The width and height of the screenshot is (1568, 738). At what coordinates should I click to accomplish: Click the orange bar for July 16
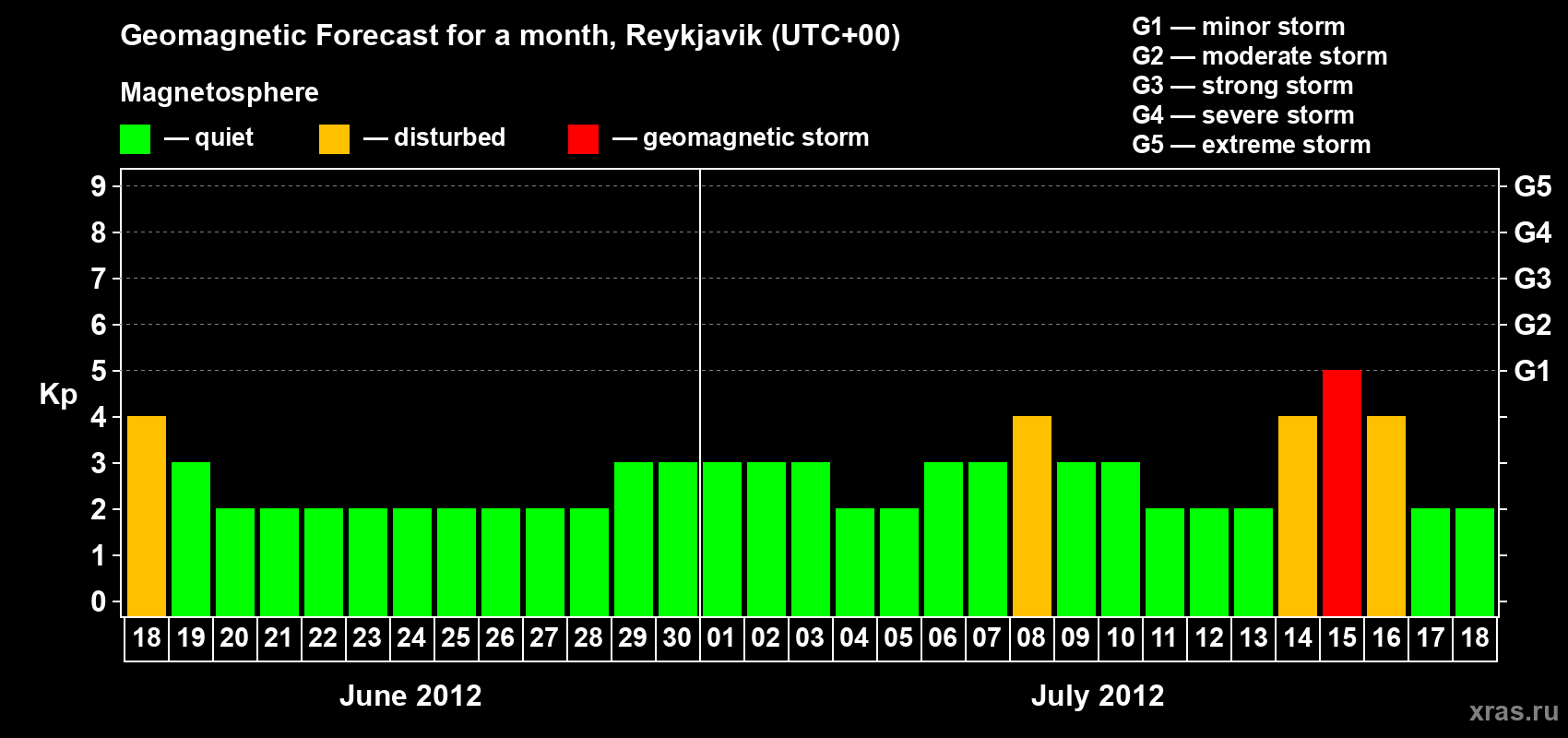tap(1386, 517)
